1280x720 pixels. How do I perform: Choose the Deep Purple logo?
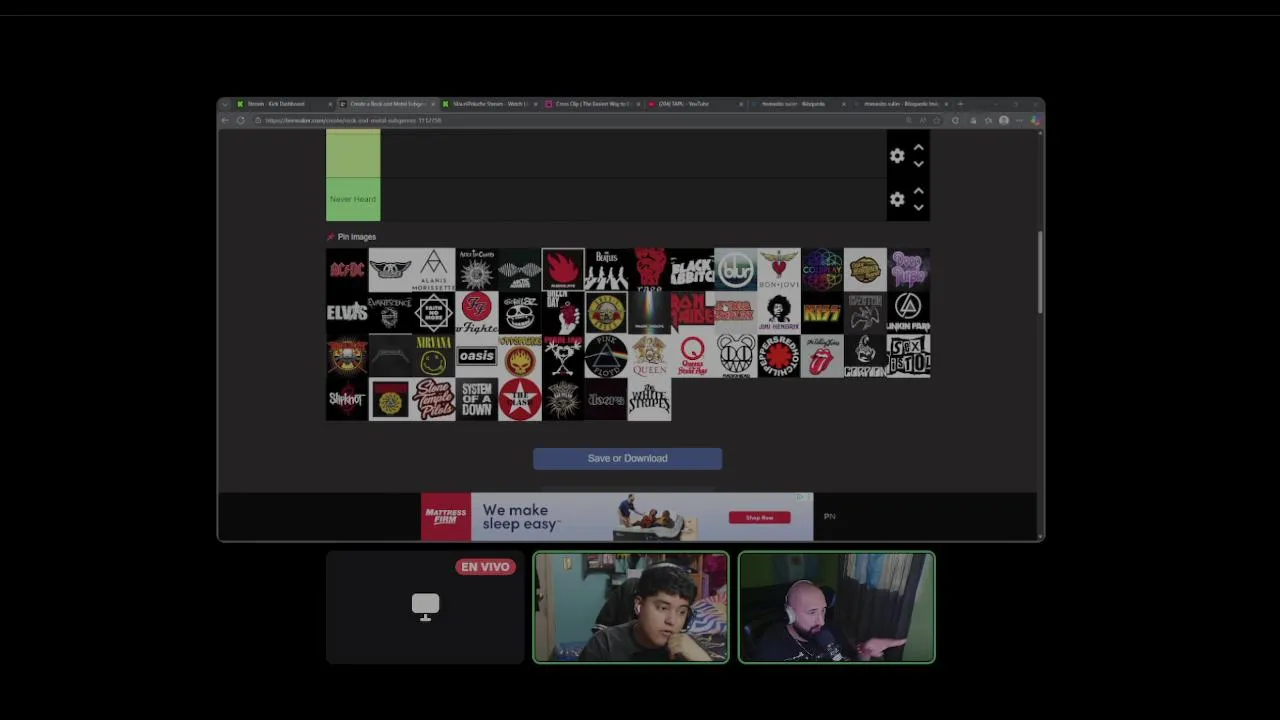pos(908,270)
